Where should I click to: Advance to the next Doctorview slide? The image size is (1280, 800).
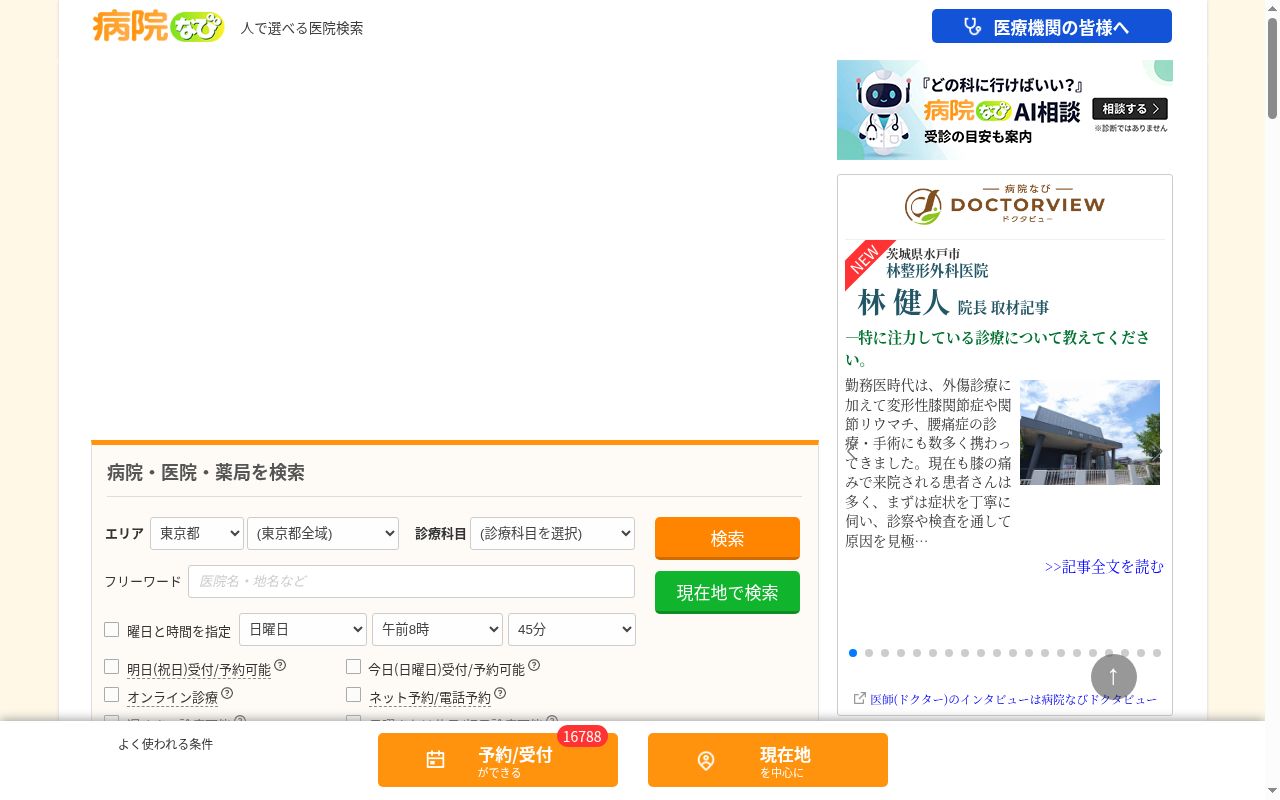click(1157, 452)
